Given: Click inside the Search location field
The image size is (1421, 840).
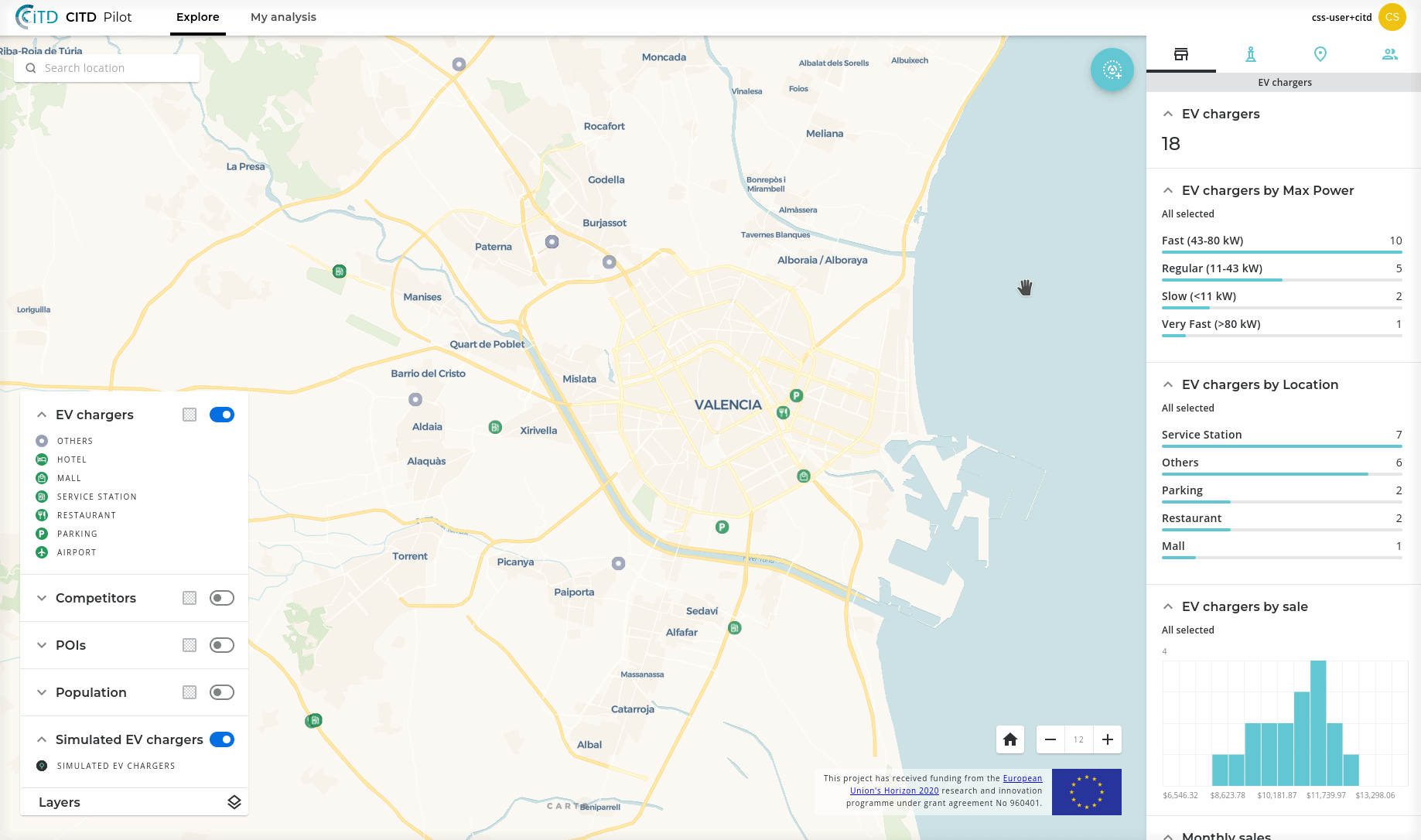Looking at the screenshot, I should point(106,68).
